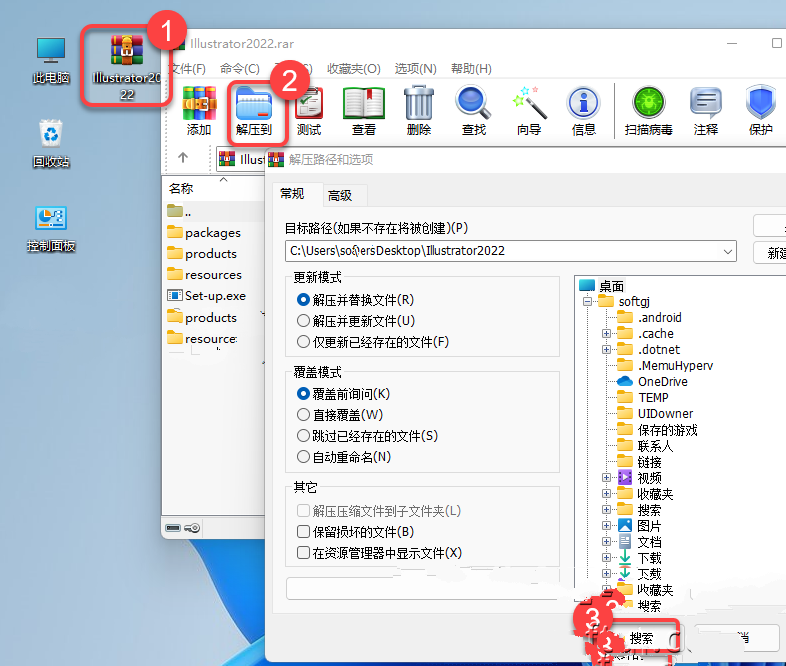Select Illustrator2022 rar desktop icon
This screenshot has width=786, height=666.
(127, 67)
